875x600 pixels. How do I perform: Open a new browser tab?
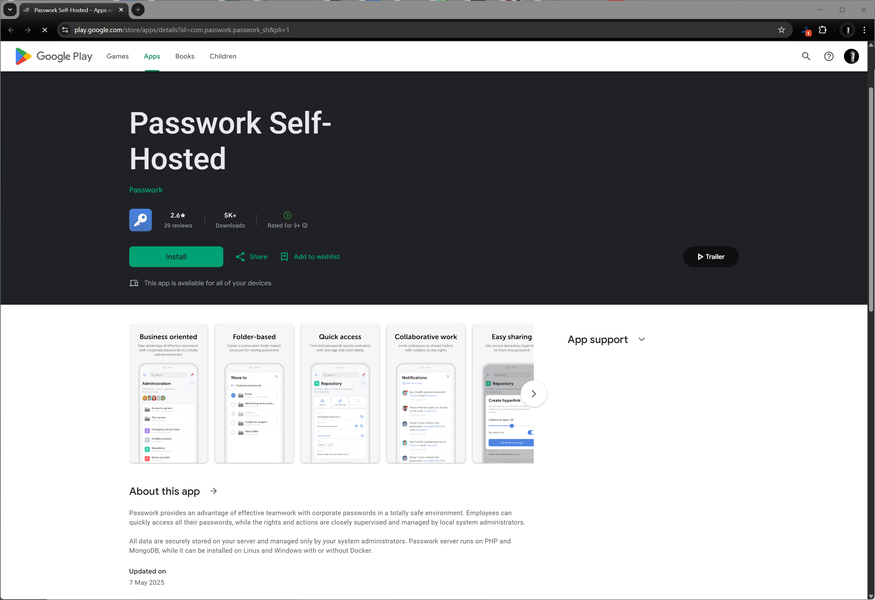click(x=138, y=9)
